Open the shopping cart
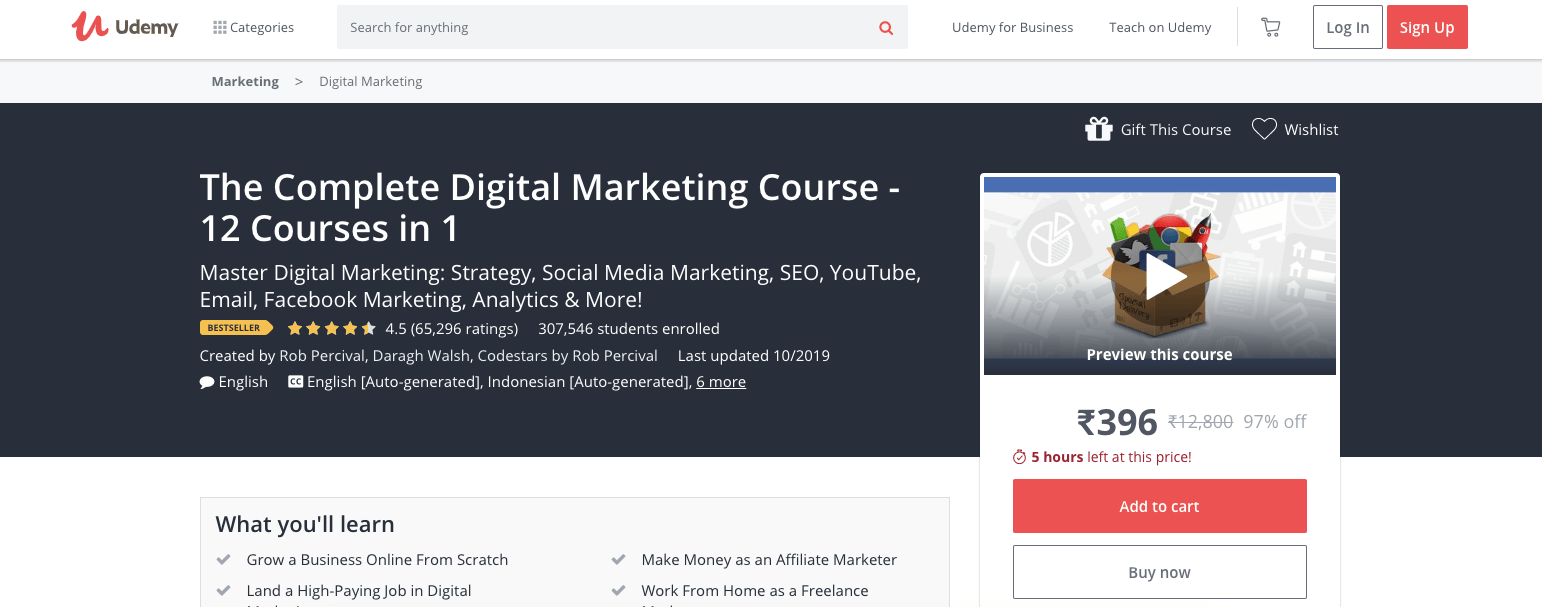1542x607 pixels. click(x=1270, y=26)
